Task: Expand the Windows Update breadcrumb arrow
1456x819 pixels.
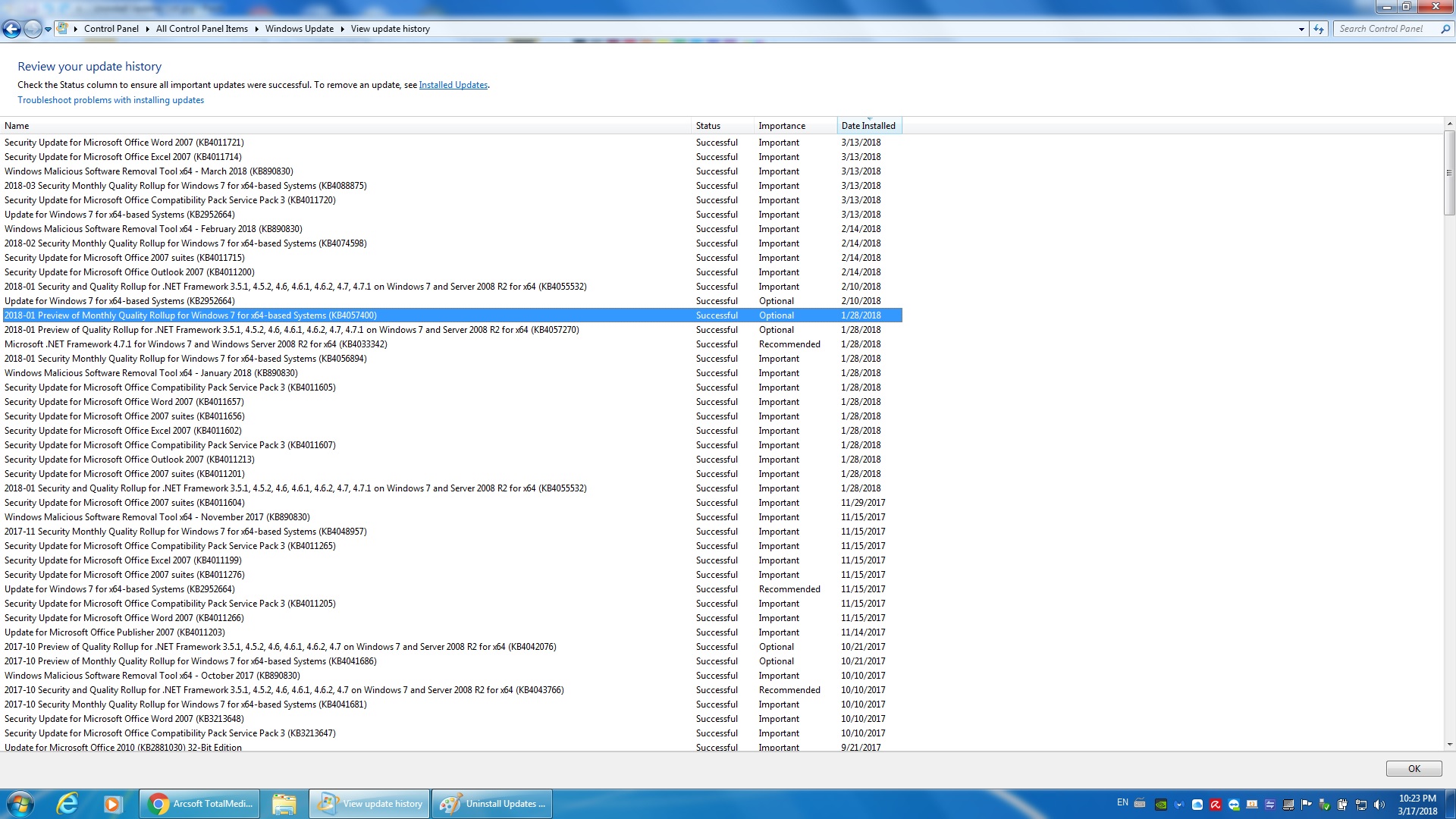Action: pos(342,29)
